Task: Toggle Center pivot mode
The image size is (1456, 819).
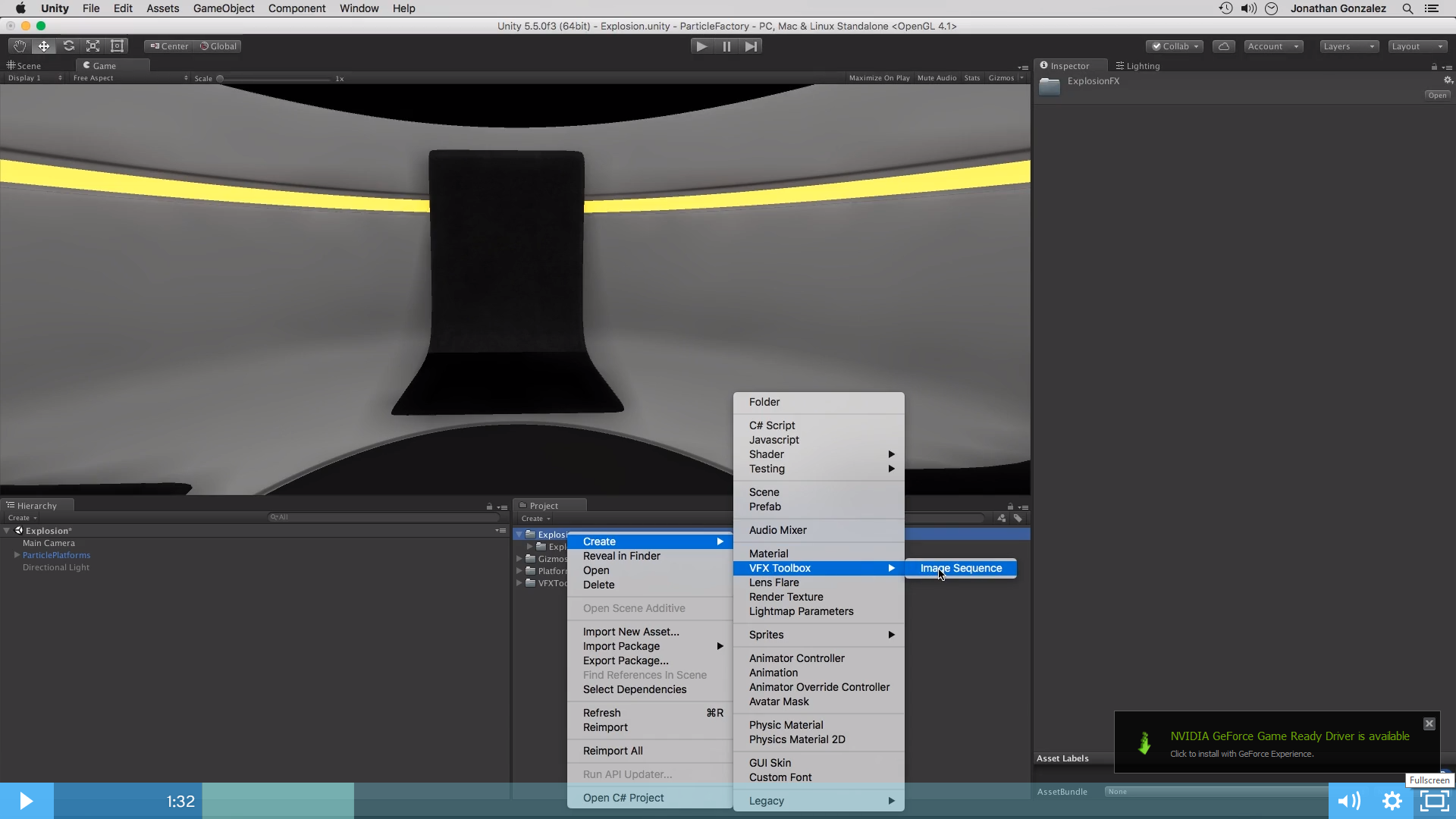Action: tap(168, 45)
